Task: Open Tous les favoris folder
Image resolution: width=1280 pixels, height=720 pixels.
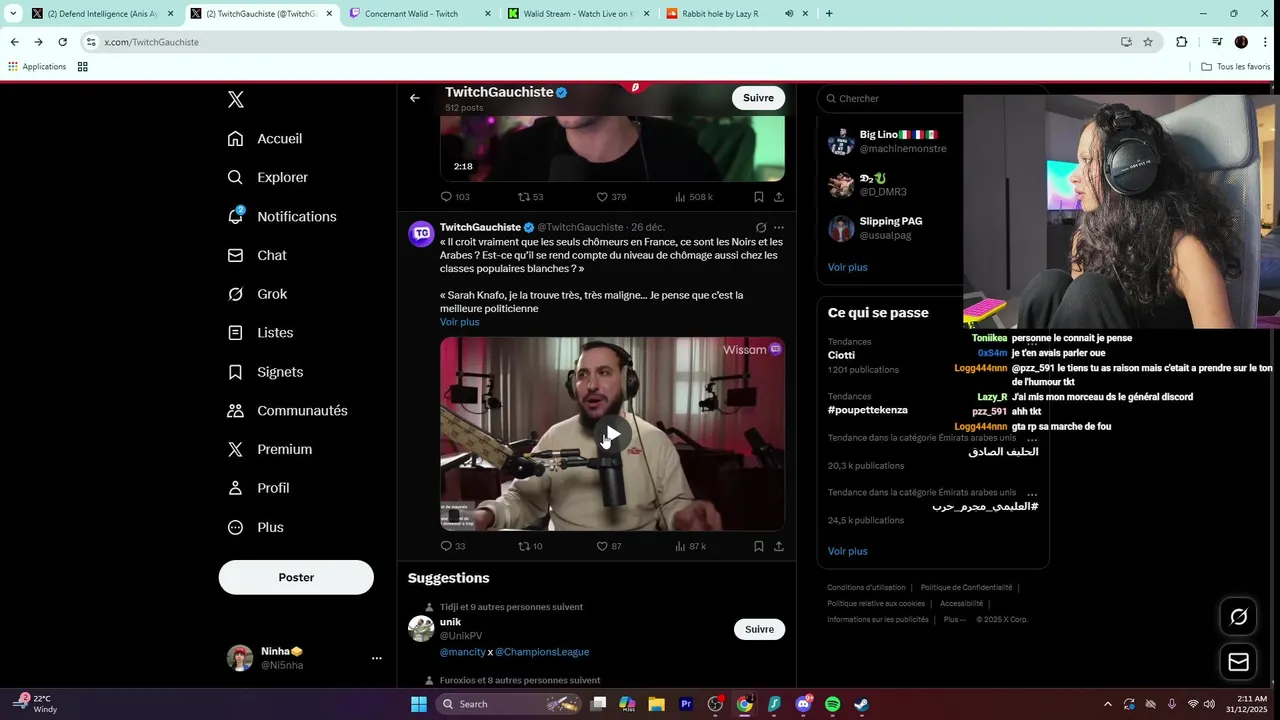Action: [1236, 67]
